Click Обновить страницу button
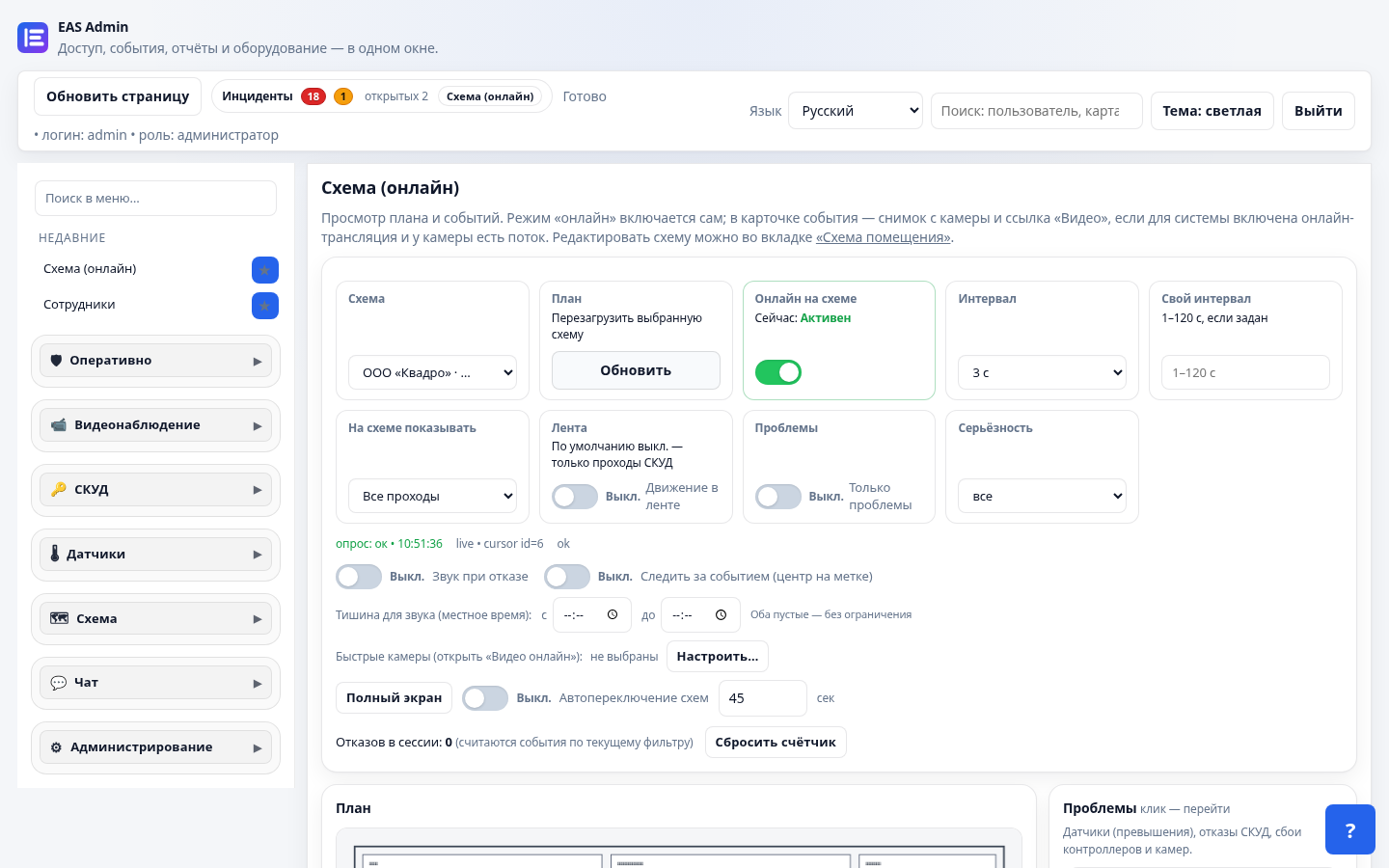Viewport: 1389px width, 868px height. click(118, 96)
